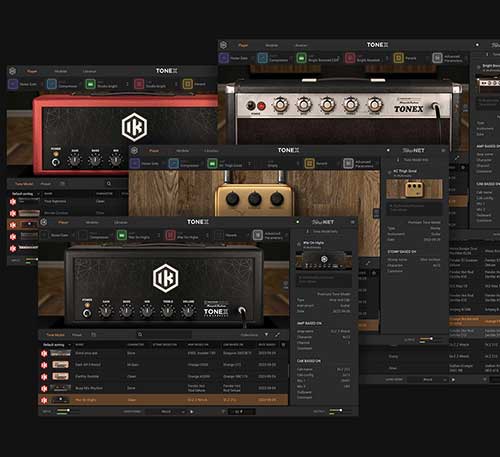Viewport: 500px width, 457px height.
Task: Click the middle knob on the gold pedal
Action: [x=255, y=199]
